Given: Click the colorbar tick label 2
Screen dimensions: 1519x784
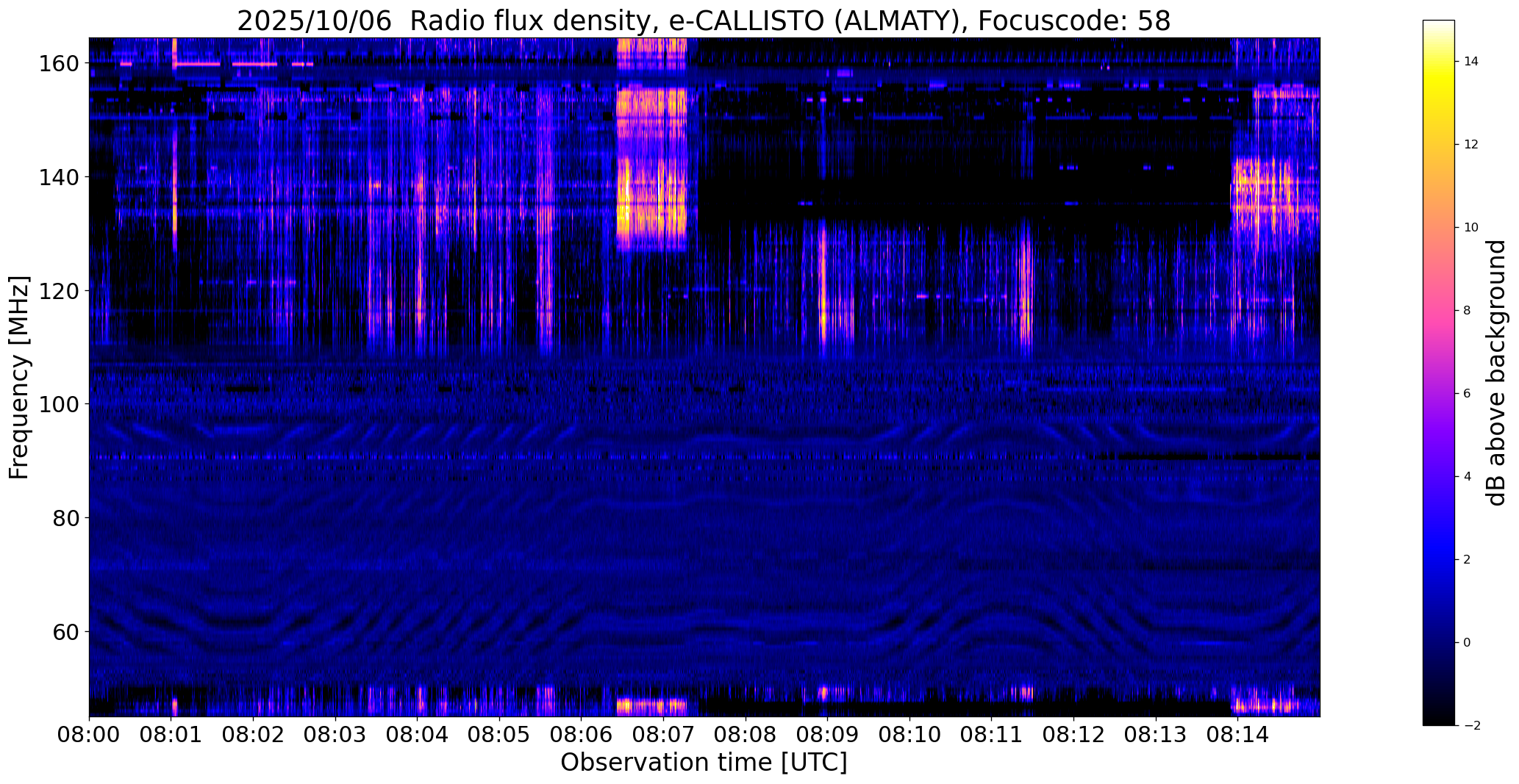Looking at the screenshot, I should click(x=1468, y=560).
